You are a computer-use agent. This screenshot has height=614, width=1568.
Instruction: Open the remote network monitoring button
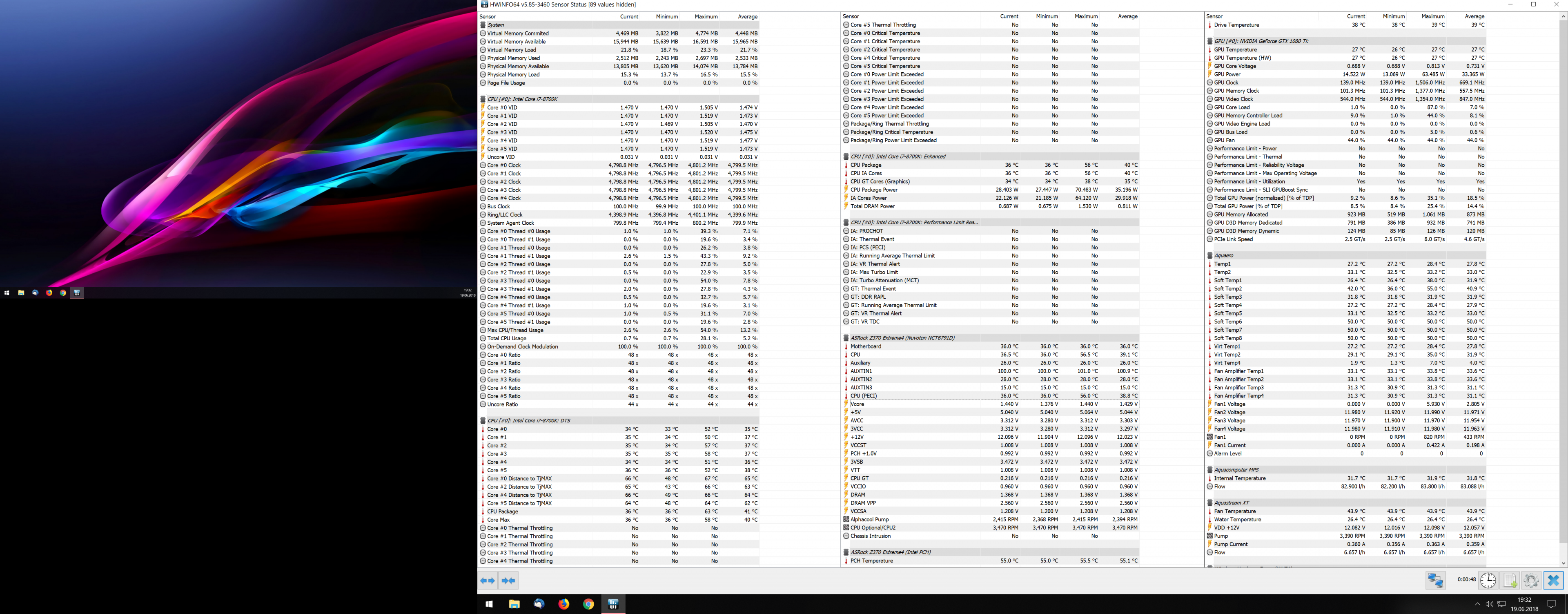[x=1435, y=580]
